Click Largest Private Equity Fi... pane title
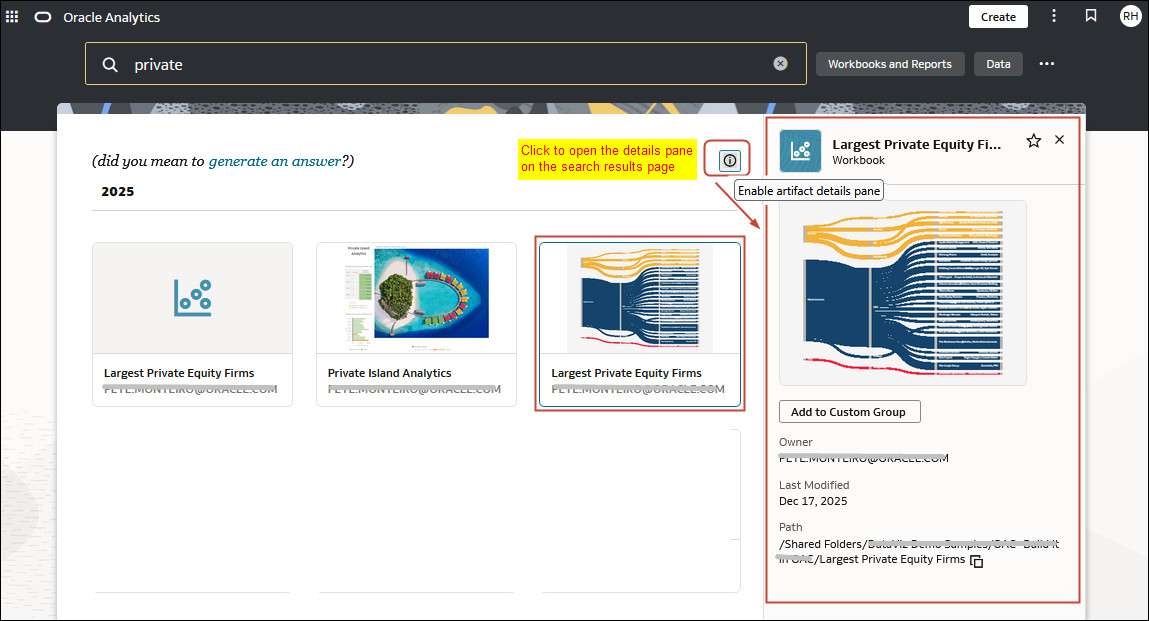1149x621 pixels. tap(917, 144)
